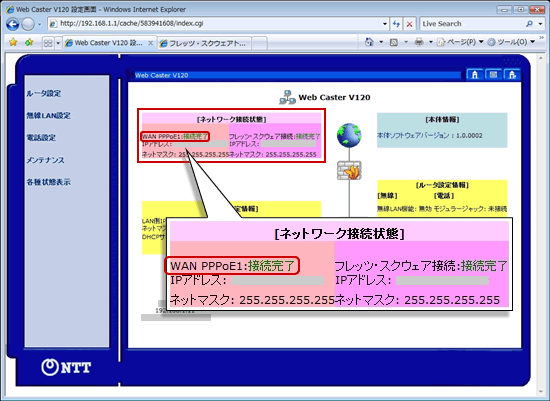The image size is (550, 401).
Task: Click the red Stop loading icon
Action: 409,24
